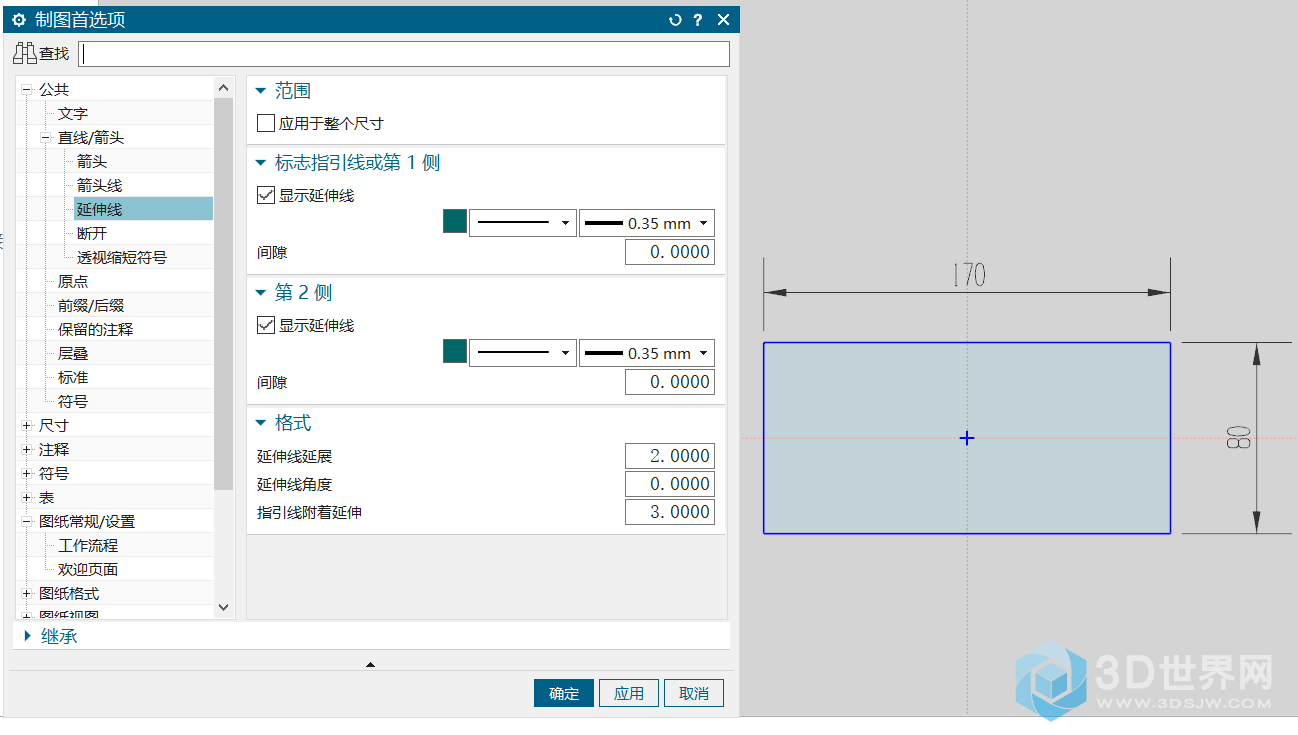Click the 延伸线延展 value field
Screen dimensions: 1298x735
(x=670, y=456)
